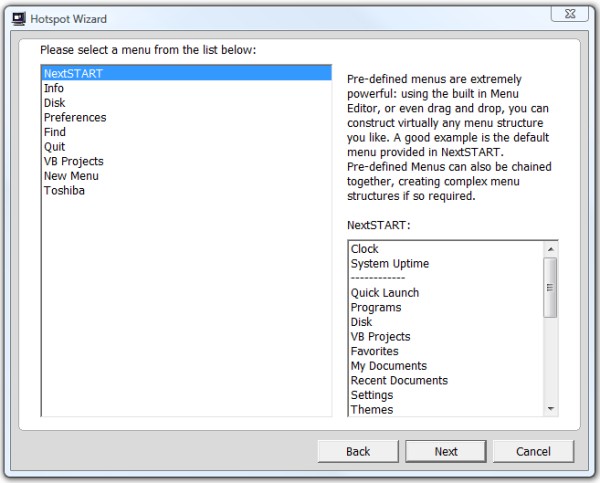This screenshot has height=483, width=600.
Task: Choose the Quit menu entry
Action: pos(55,147)
